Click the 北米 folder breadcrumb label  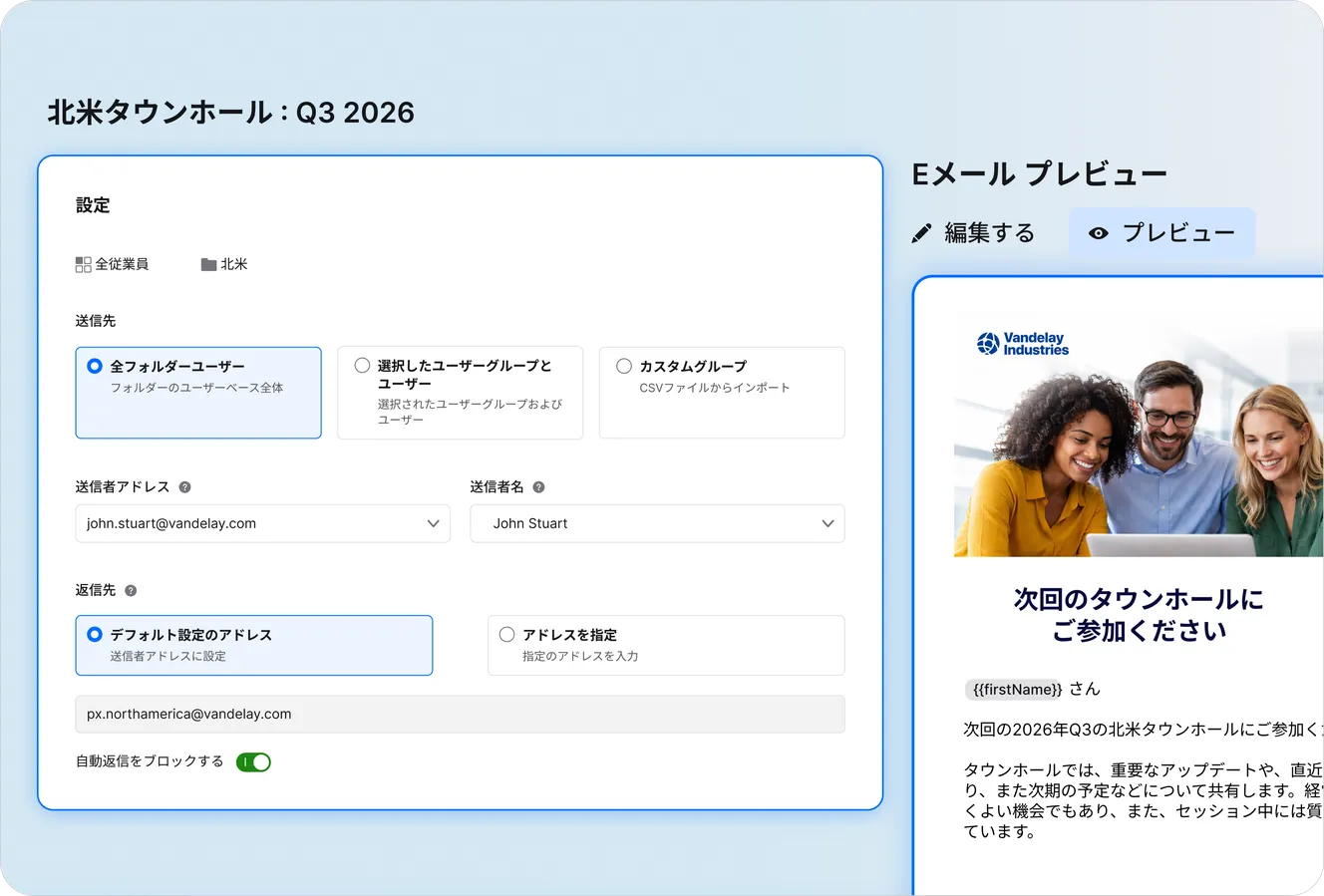(x=234, y=264)
